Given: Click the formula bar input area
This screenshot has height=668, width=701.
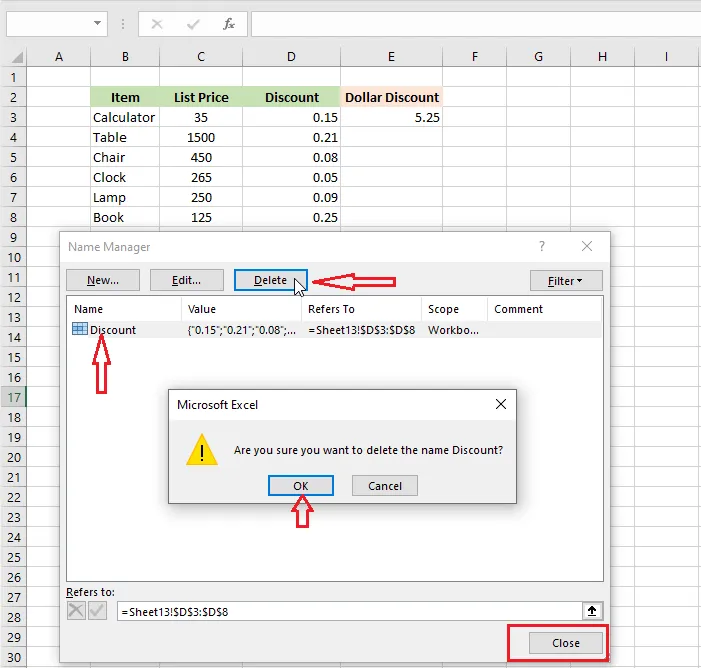Looking at the screenshot, I should click(476, 24).
